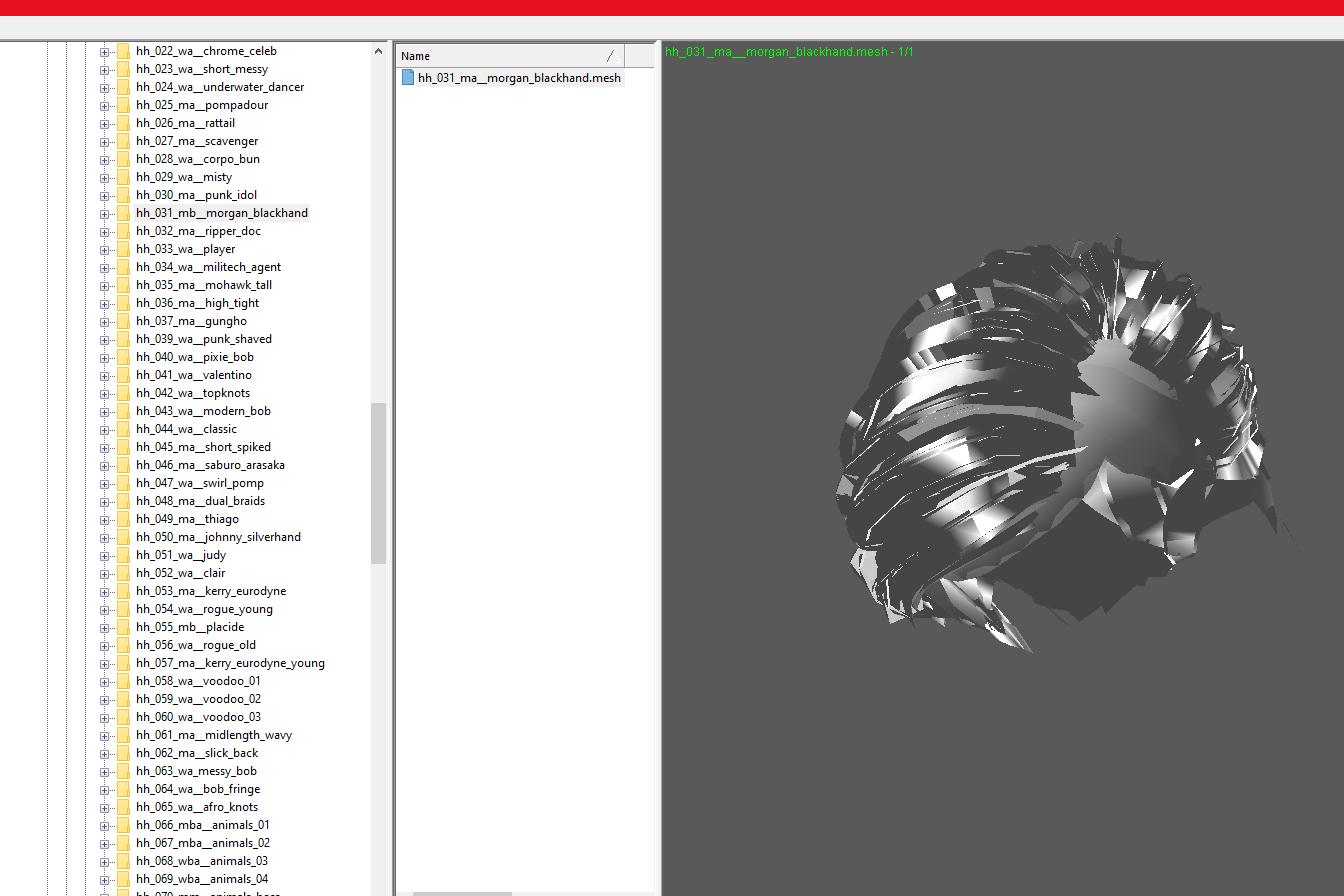The width and height of the screenshot is (1344, 896).
Task: Open the hh_048_ma__dual_braids folder
Action: [x=200, y=501]
